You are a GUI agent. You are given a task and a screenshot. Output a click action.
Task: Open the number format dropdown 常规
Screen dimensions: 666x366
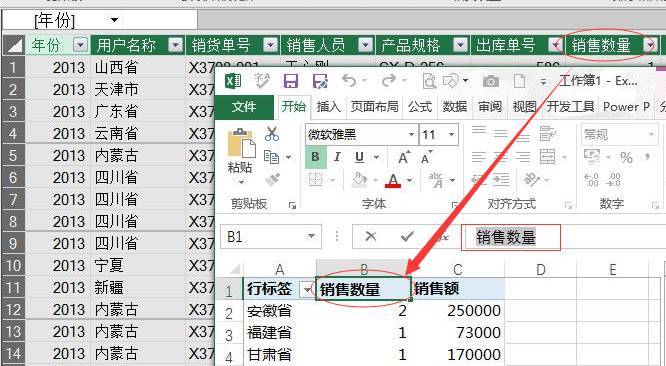[x=651, y=135]
